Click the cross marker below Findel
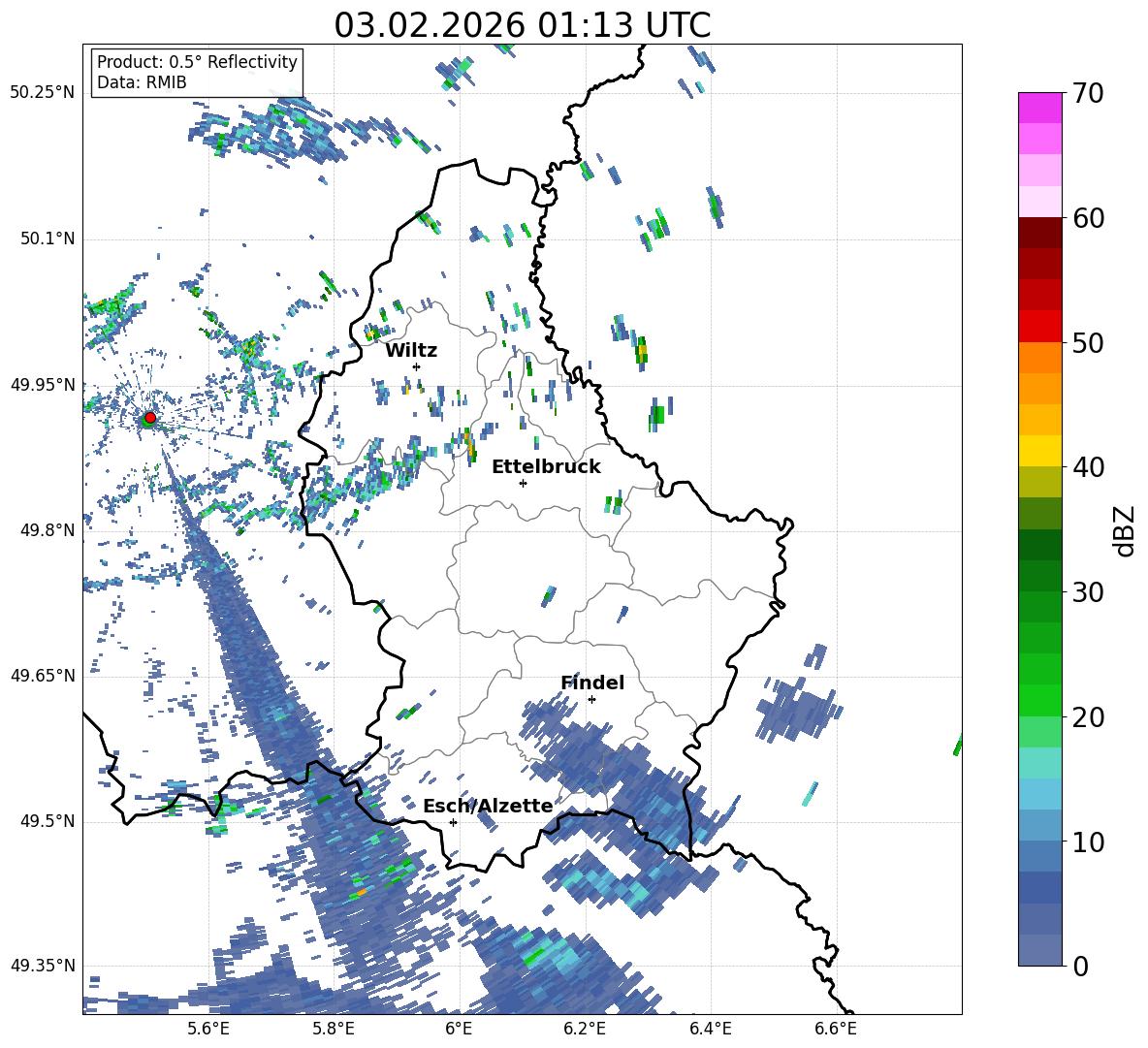The image size is (1148, 1048). 591,700
